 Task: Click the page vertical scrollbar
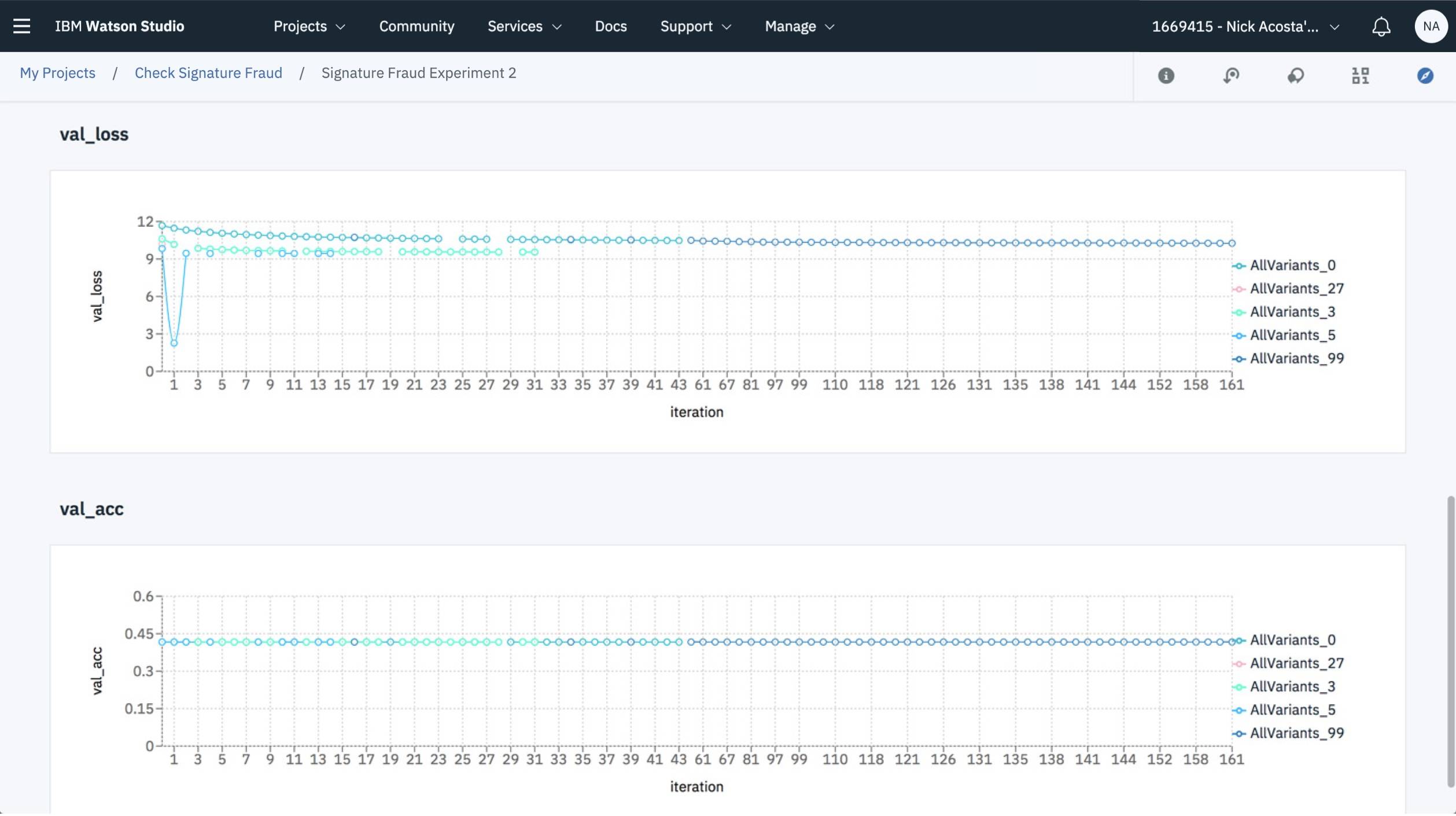click(x=1450, y=641)
